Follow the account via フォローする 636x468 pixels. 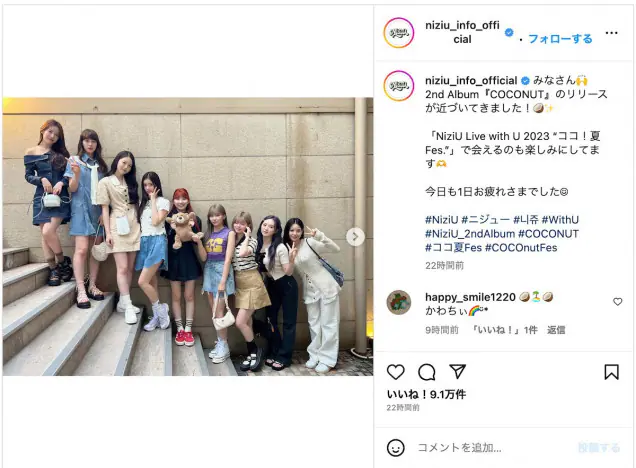click(560, 39)
